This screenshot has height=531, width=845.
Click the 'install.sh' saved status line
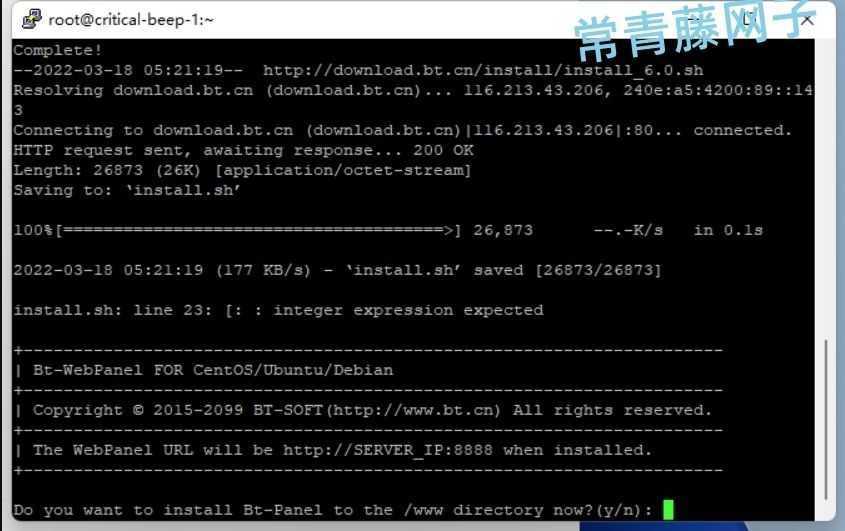tap(337, 271)
